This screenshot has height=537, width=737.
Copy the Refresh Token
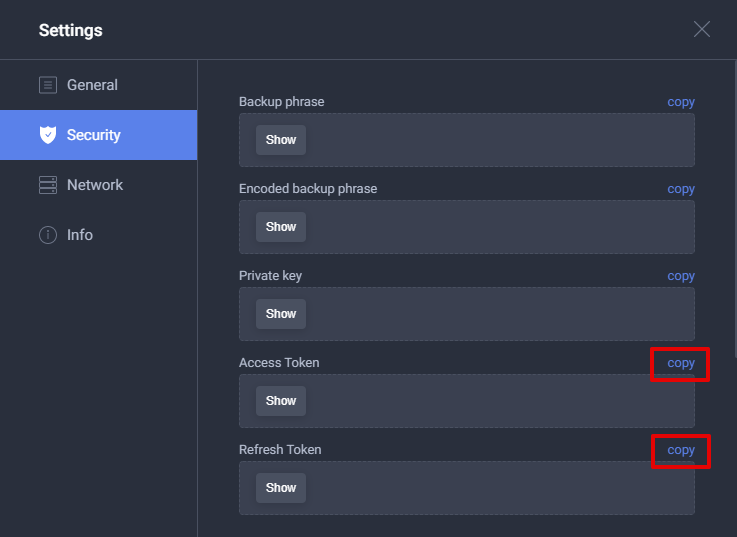coord(681,450)
